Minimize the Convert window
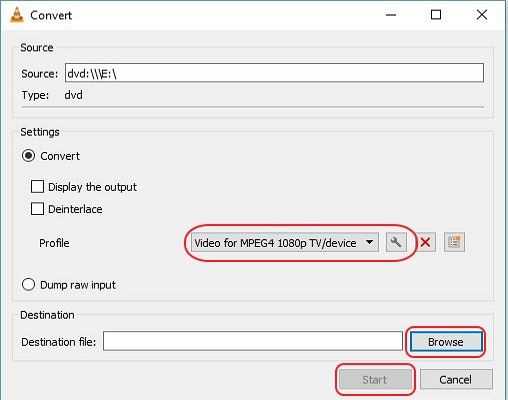The width and height of the screenshot is (508, 400). point(391,15)
